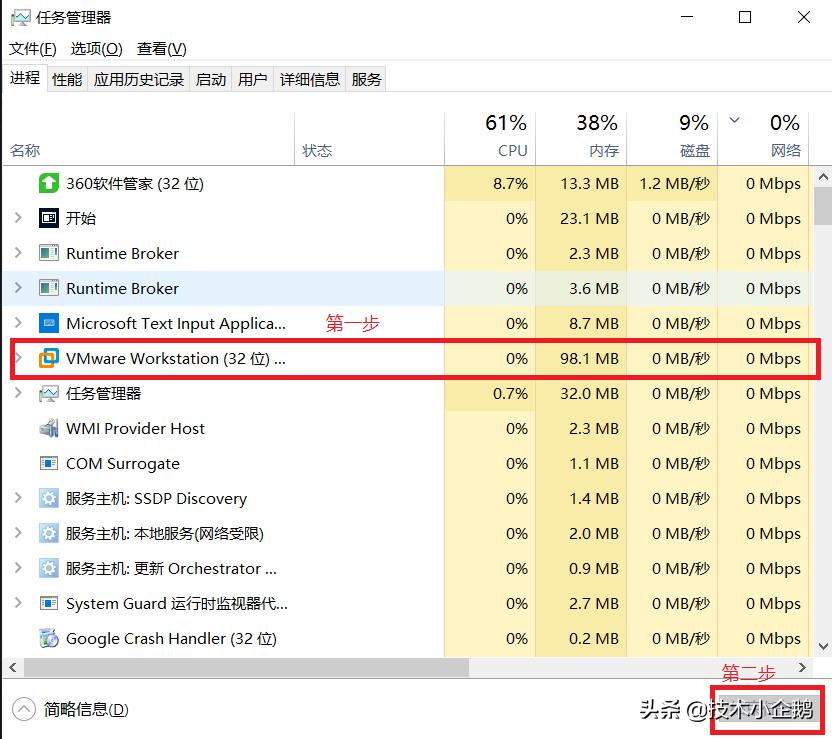Open the column dropdown near 磁盘 header

(733, 119)
